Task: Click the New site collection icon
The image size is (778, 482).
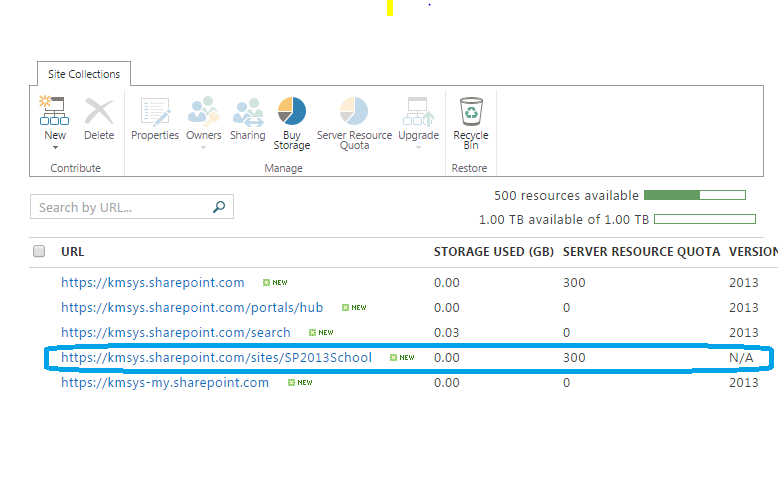Action: coord(54,110)
